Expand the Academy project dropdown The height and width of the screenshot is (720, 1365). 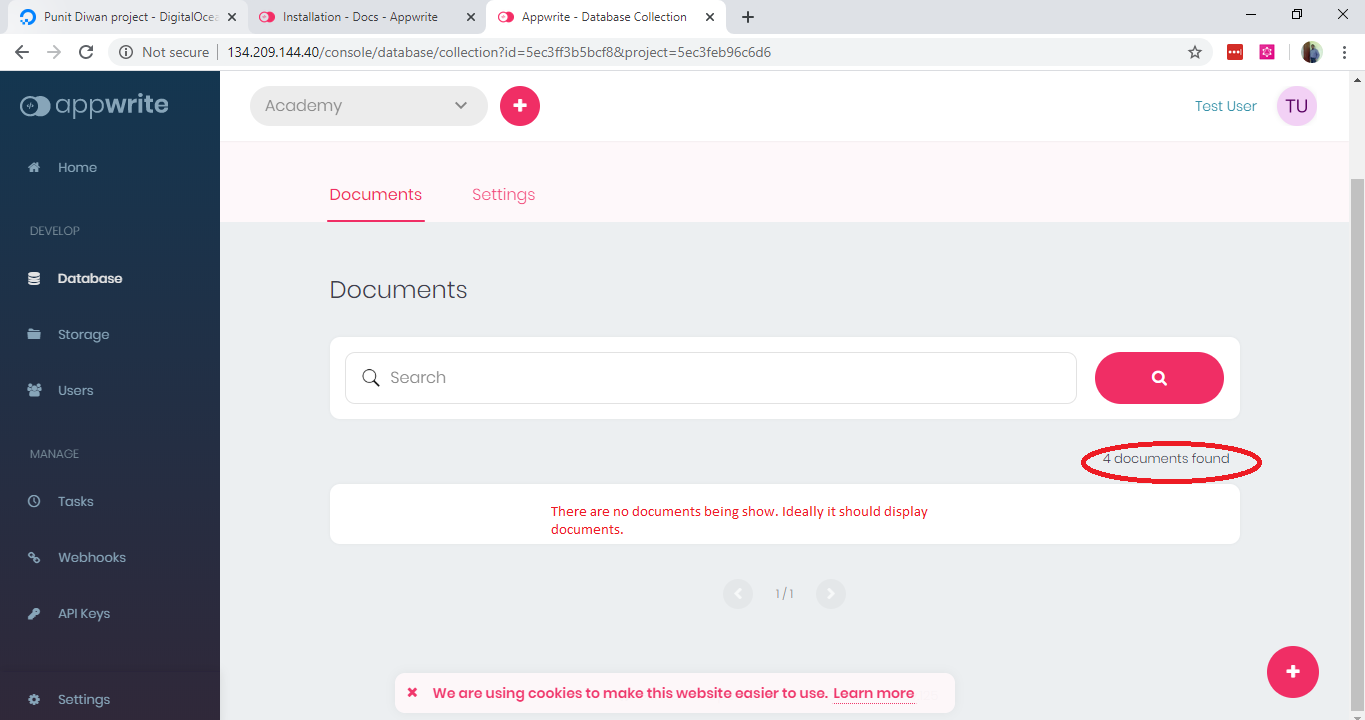[368, 105]
